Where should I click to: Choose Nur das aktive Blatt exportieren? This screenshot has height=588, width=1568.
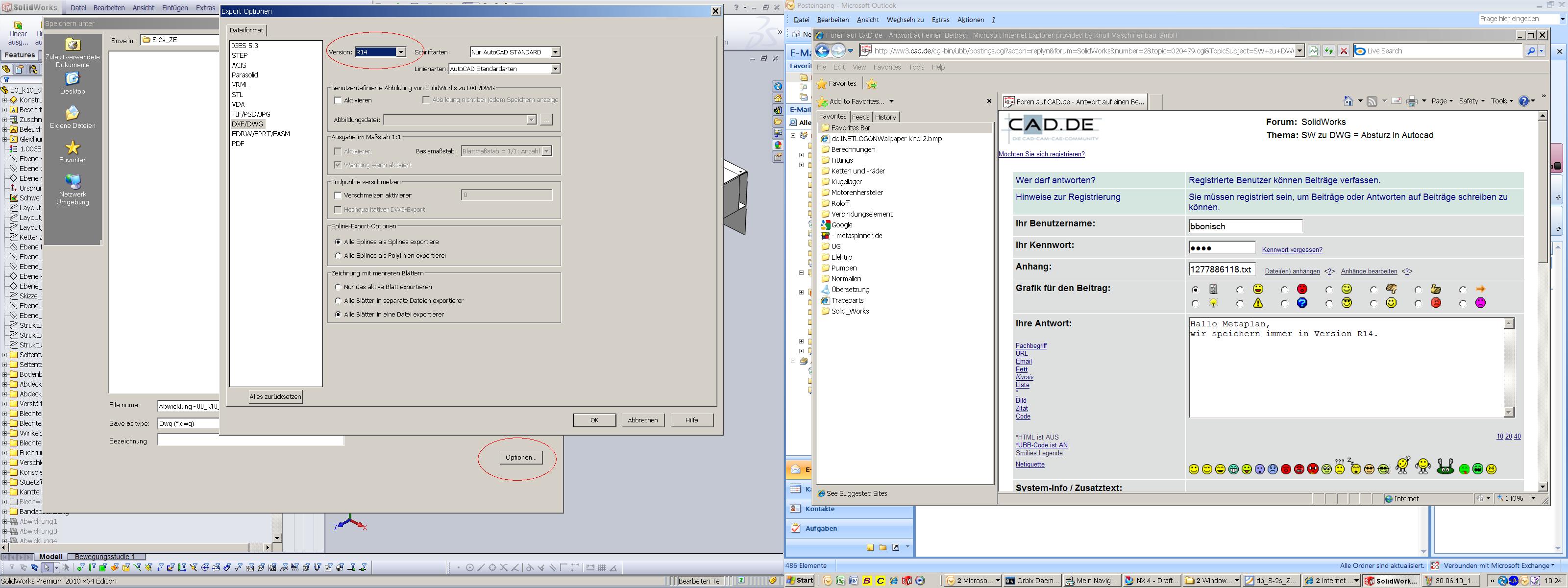(339, 287)
